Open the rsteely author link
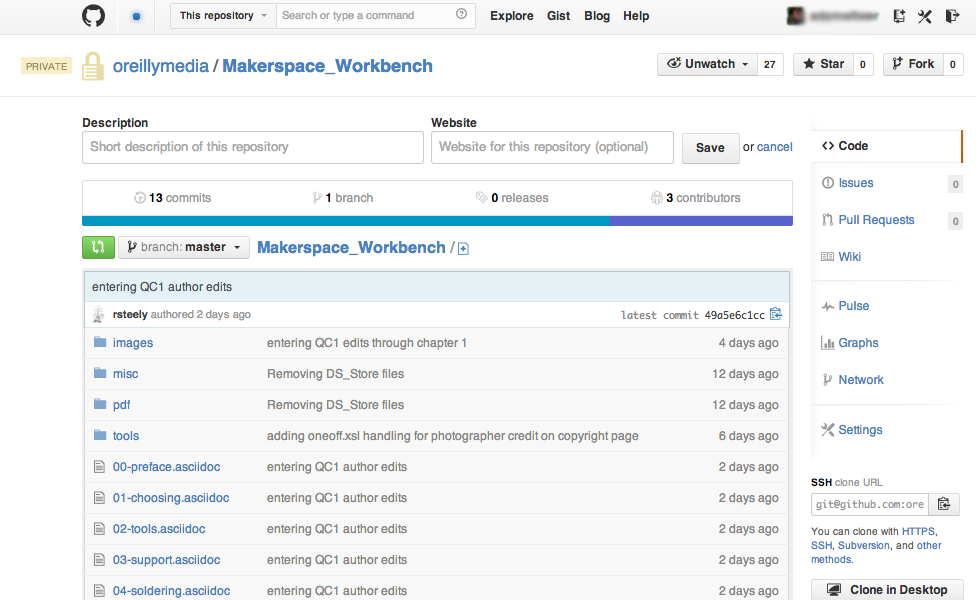This screenshot has width=976, height=600. click(130, 314)
